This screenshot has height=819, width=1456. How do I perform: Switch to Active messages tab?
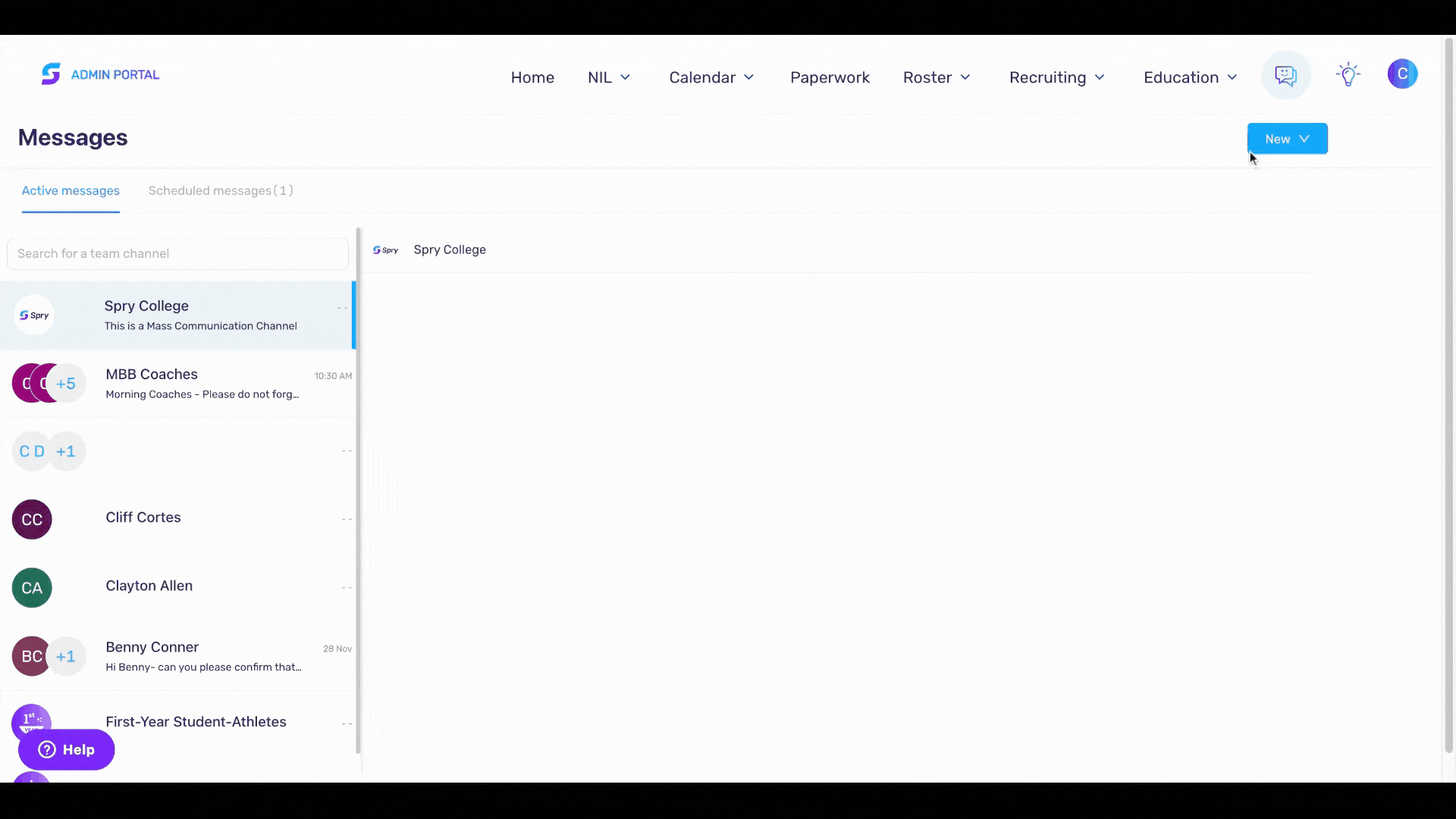[71, 190]
